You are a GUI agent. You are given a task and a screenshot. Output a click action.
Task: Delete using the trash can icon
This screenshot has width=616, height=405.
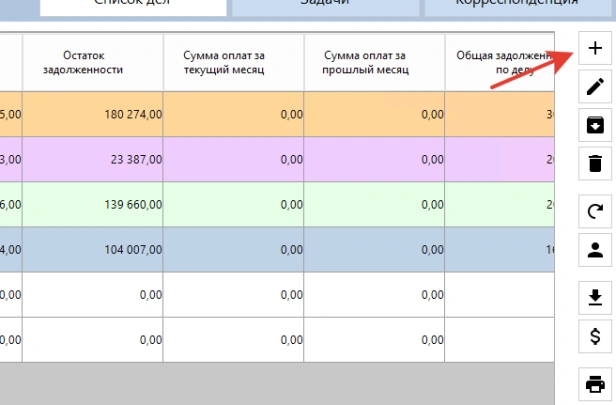pos(595,163)
